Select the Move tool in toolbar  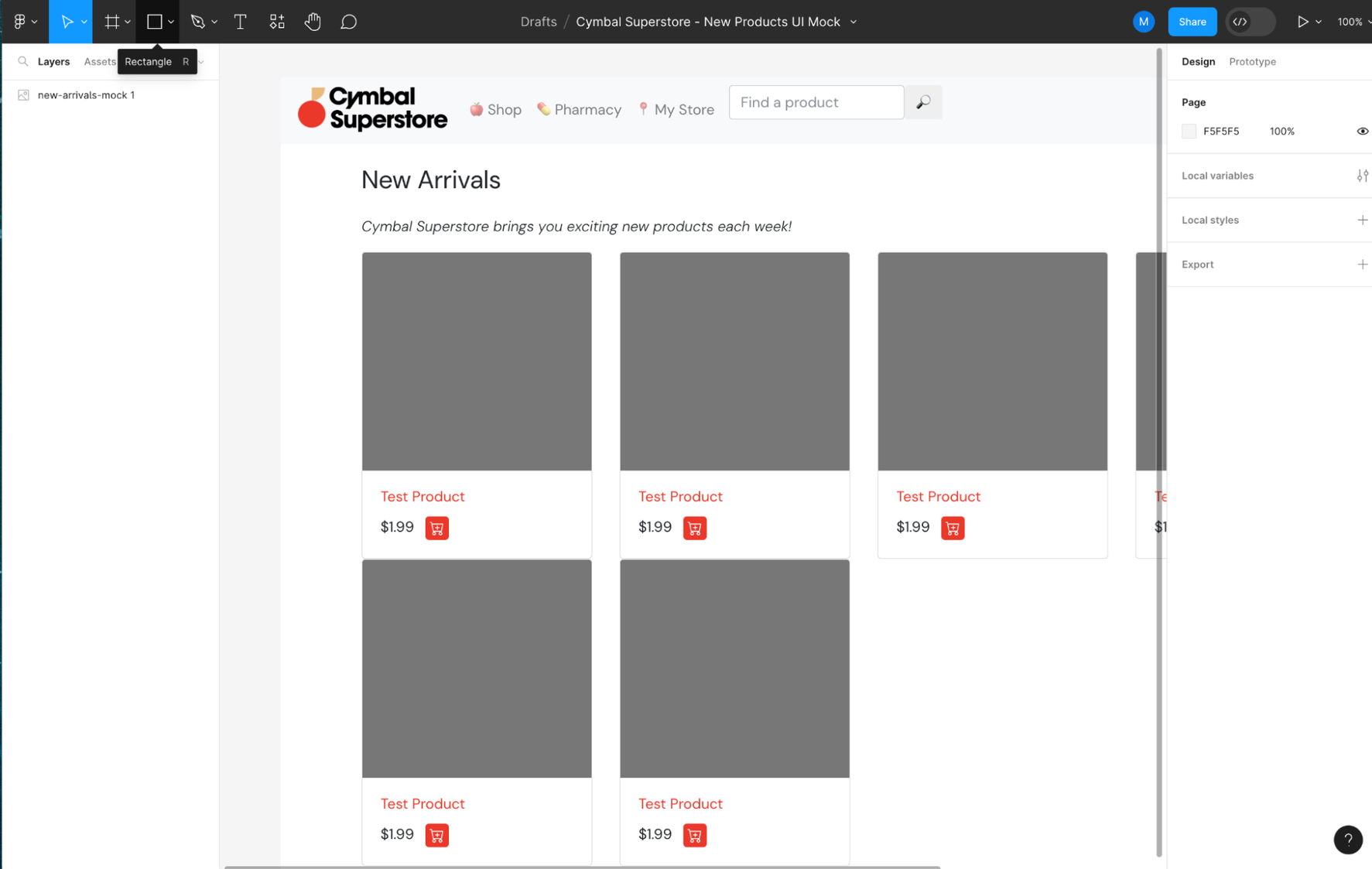[67, 22]
